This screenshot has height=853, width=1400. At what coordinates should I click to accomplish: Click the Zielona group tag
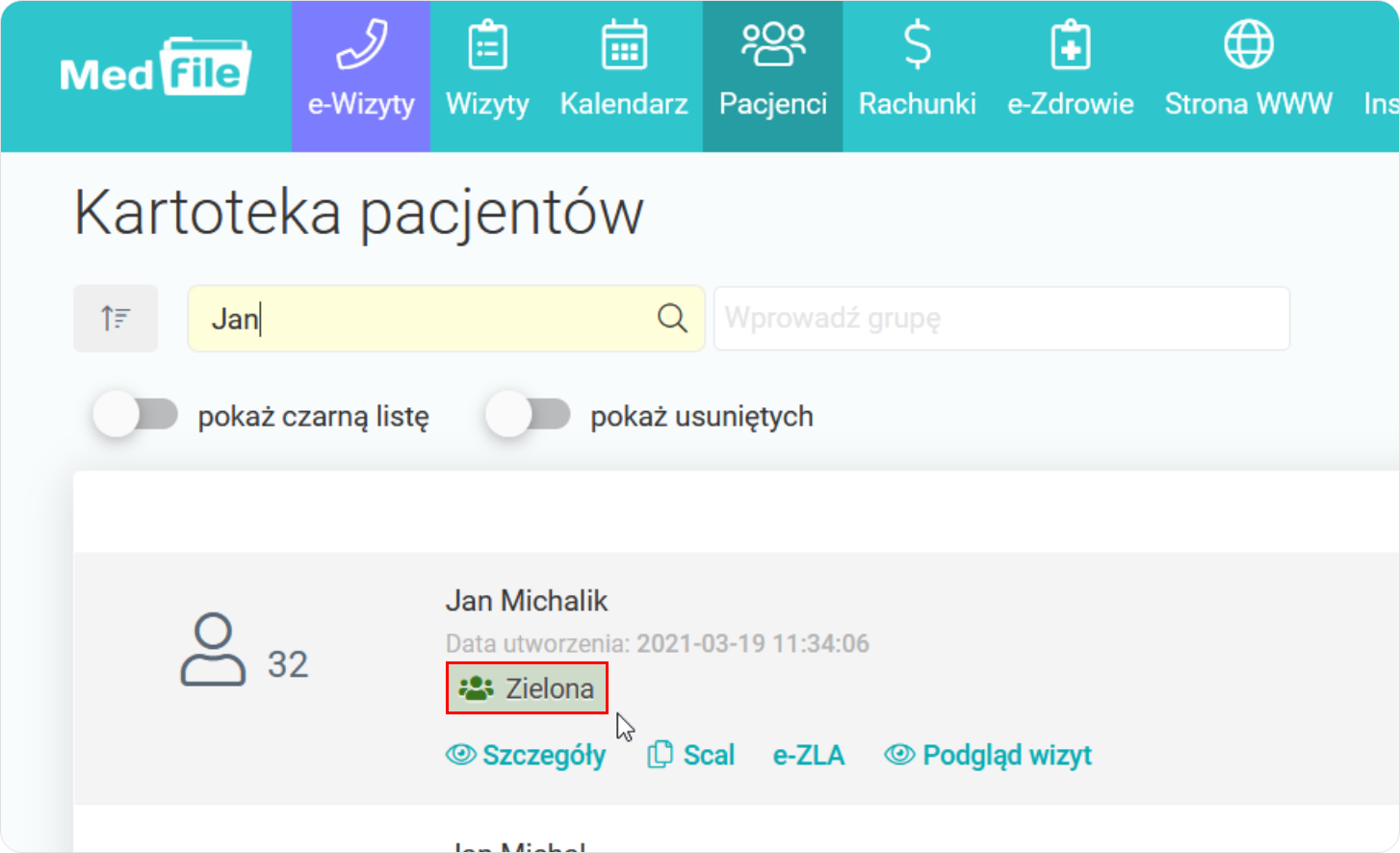tap(527, 688)
